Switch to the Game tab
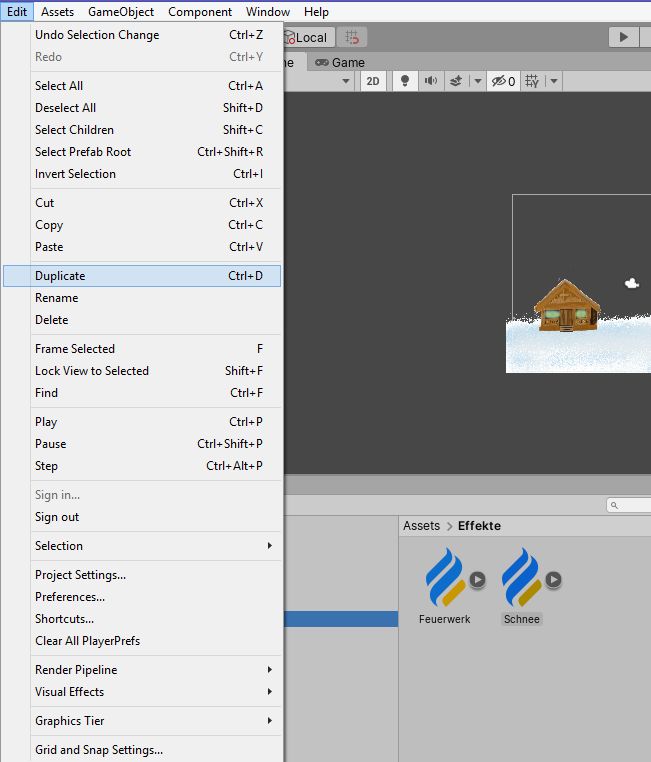651x762 pixels. (340, 62)
